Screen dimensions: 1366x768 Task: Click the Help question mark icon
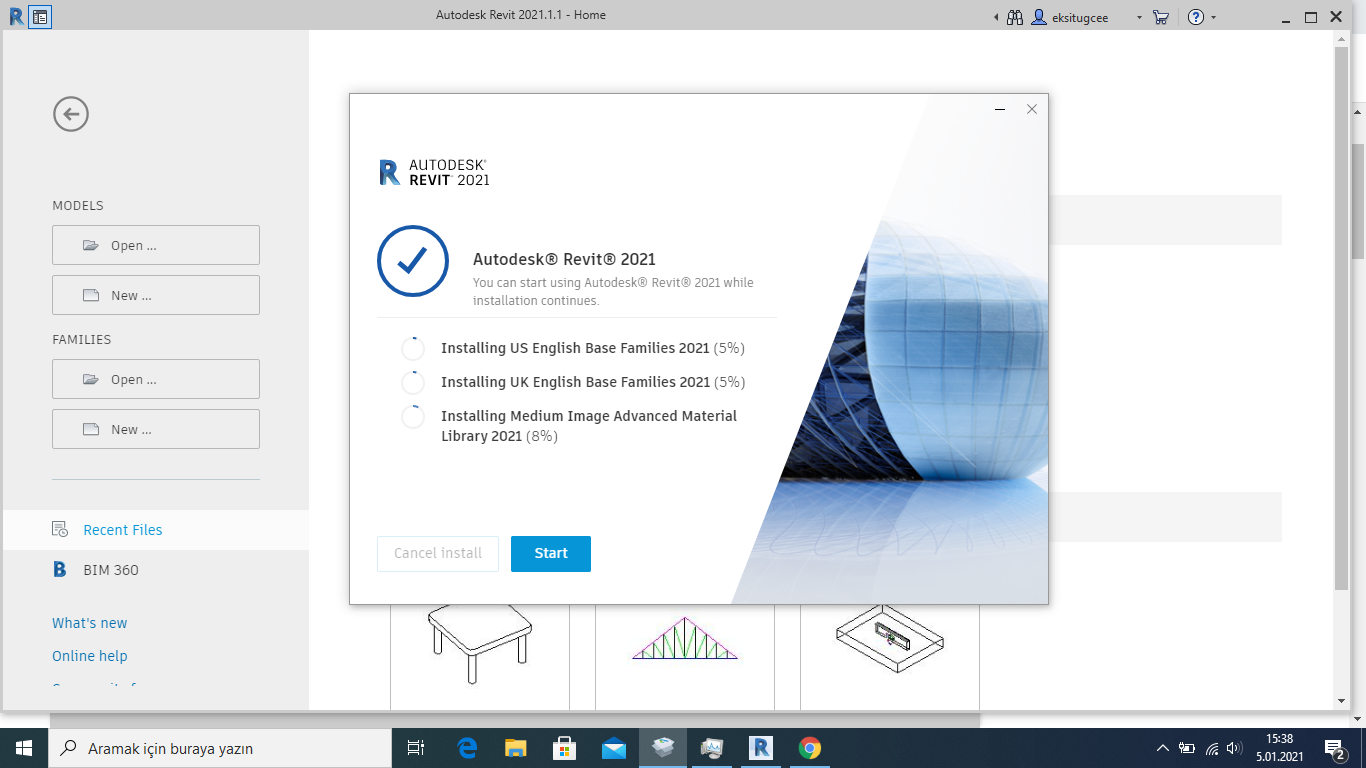point(1196,17)
